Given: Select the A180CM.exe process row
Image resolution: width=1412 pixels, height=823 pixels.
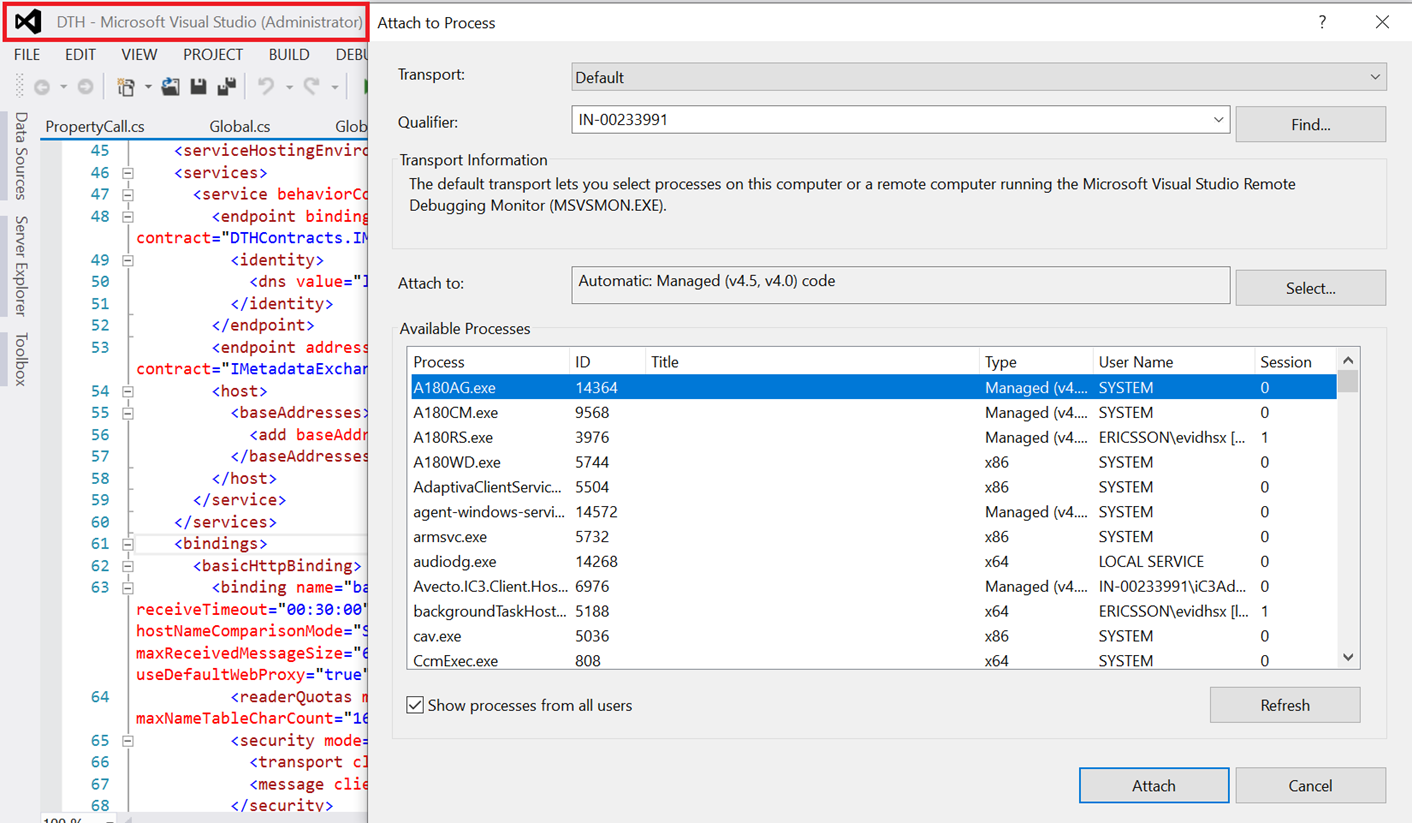Looking at the screenshot, I should pyautogui.click(x=873, y=413).
